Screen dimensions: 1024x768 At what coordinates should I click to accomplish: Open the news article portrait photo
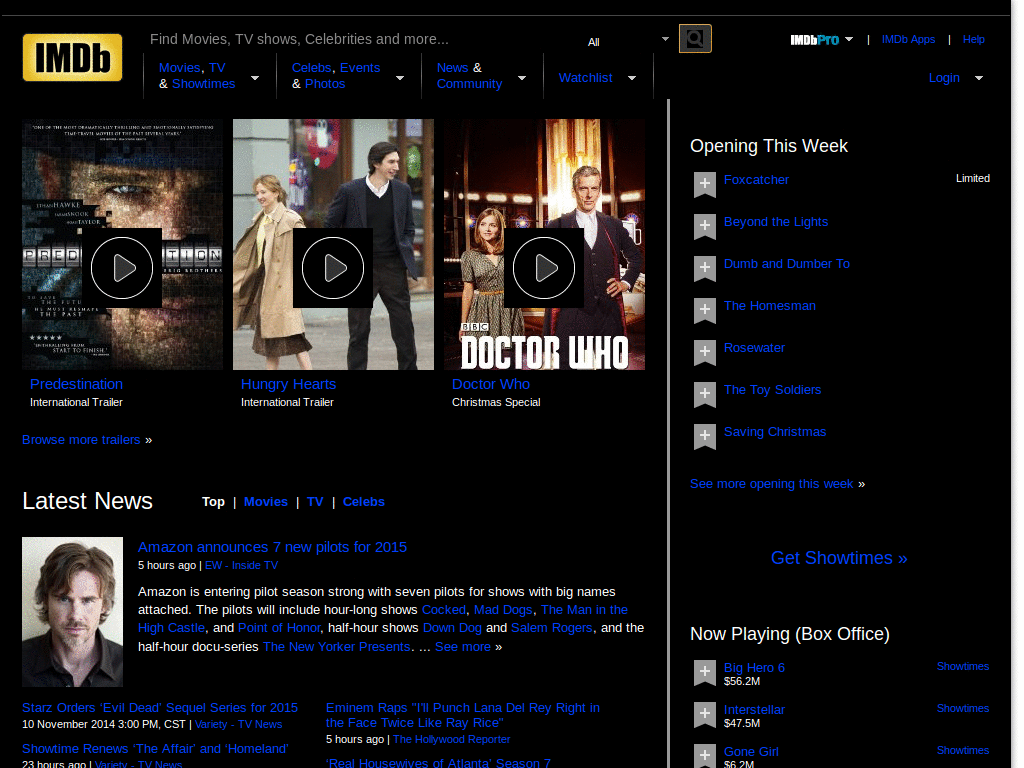(x=72, y=612)
